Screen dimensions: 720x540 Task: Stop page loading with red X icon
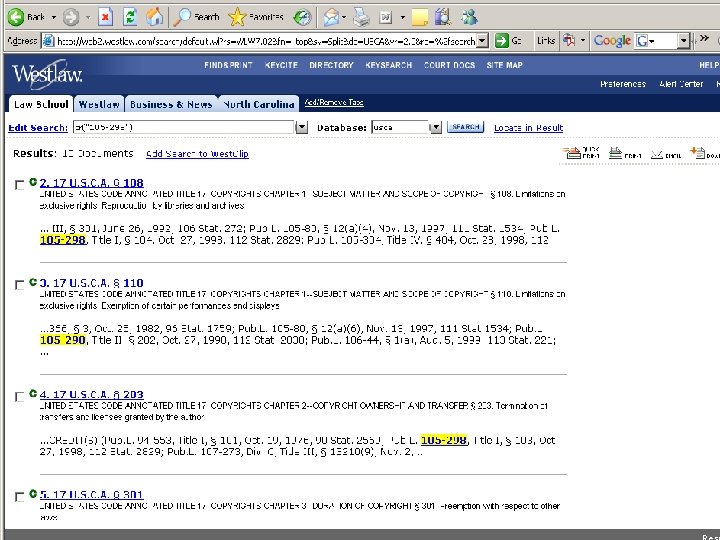(x=105, y=17)
